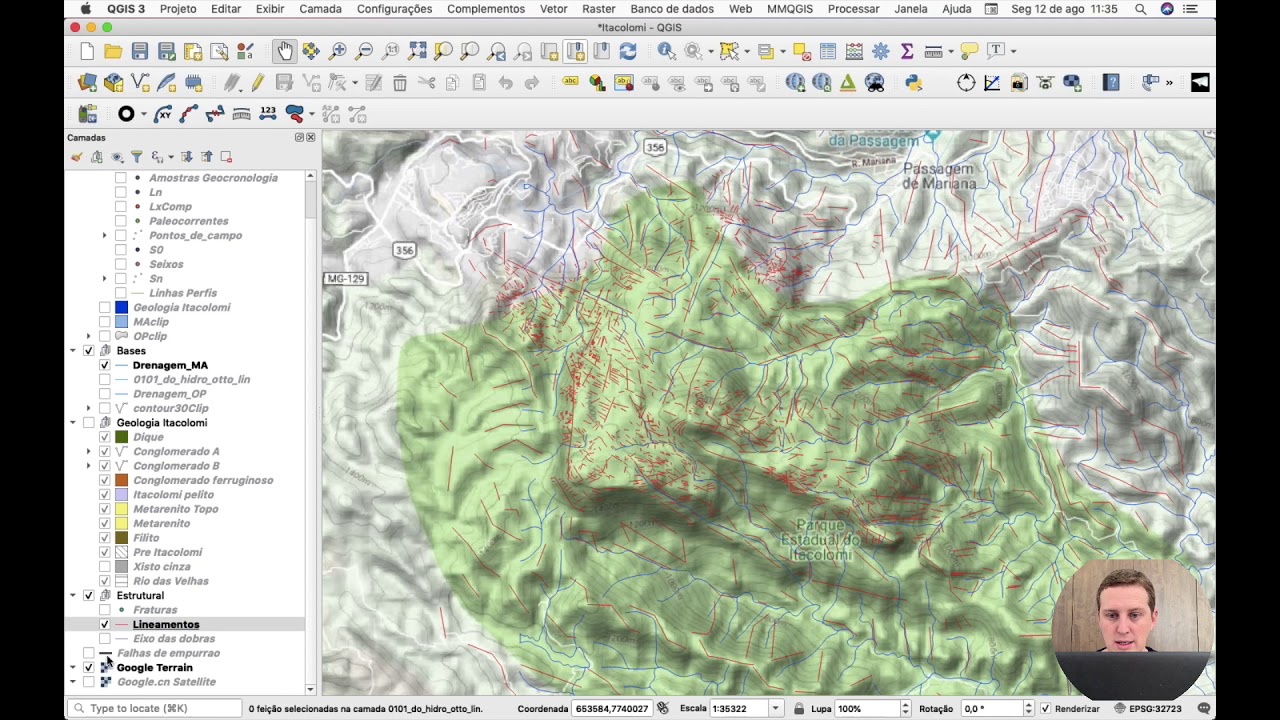Viewport: 1280px width, 720px height.
Task: Toggle visibility of Dique layer
Action: 105,437
